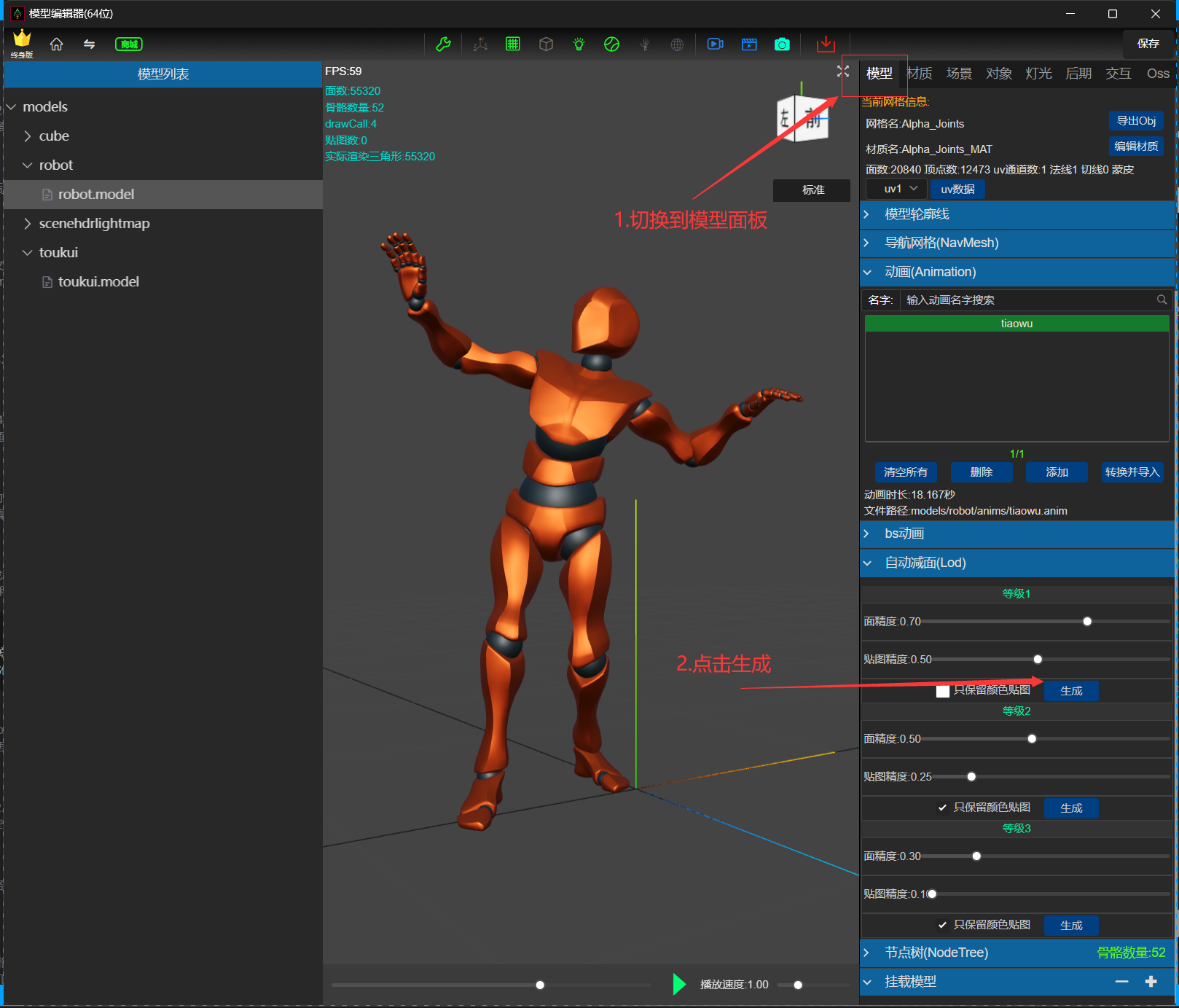Viewport: 1179px width, 1008px height.
Task: Adjust 等级1 面精度 slider handle
Action: 1087,622
